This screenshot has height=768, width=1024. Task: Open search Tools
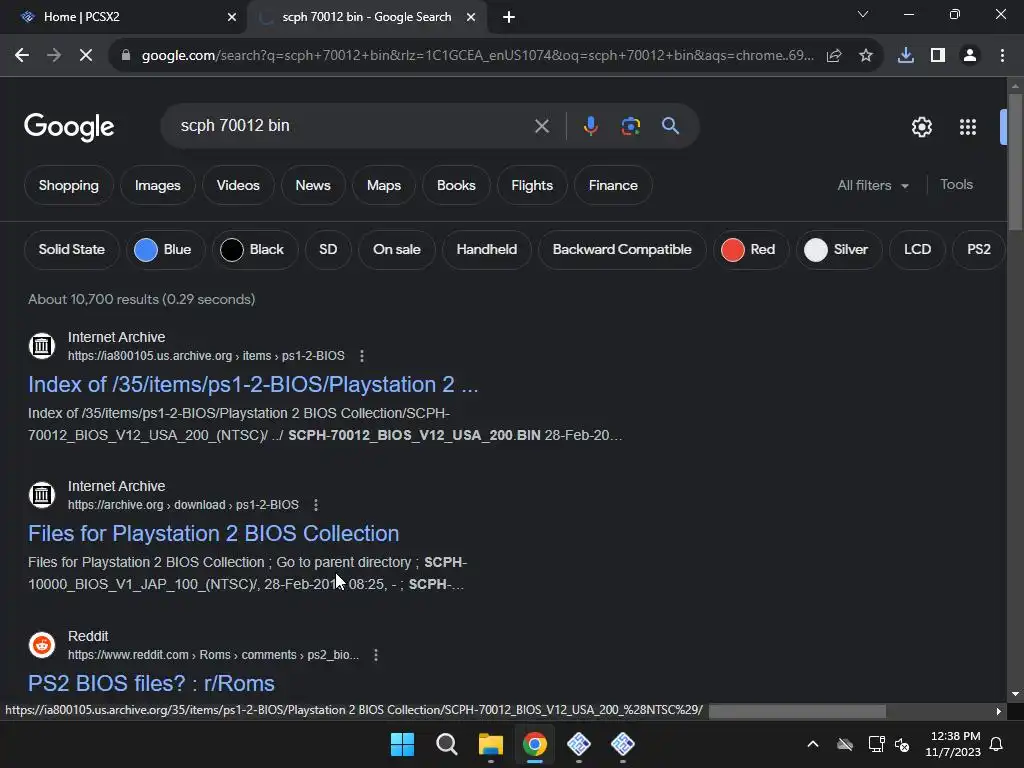[x=956, y=185]
